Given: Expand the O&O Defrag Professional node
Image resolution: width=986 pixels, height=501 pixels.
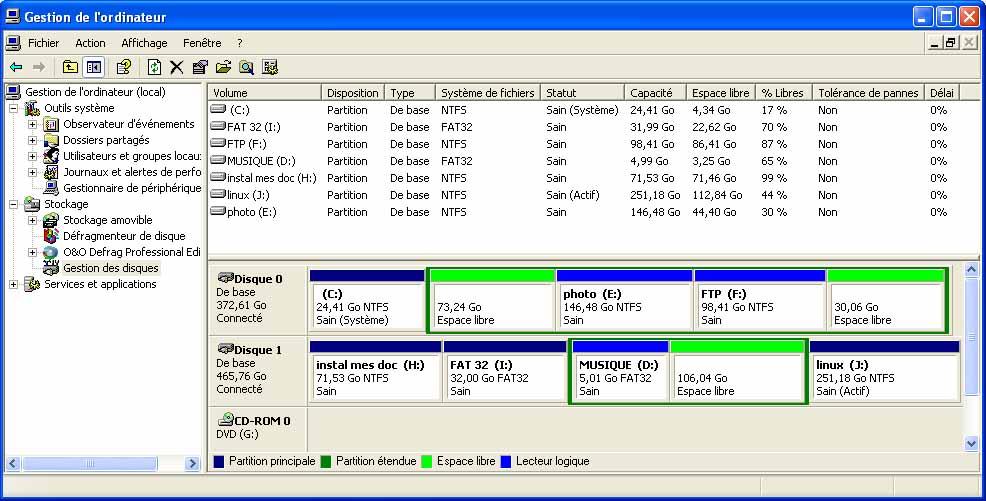Looking at the screenshot, I should [33, 253].
